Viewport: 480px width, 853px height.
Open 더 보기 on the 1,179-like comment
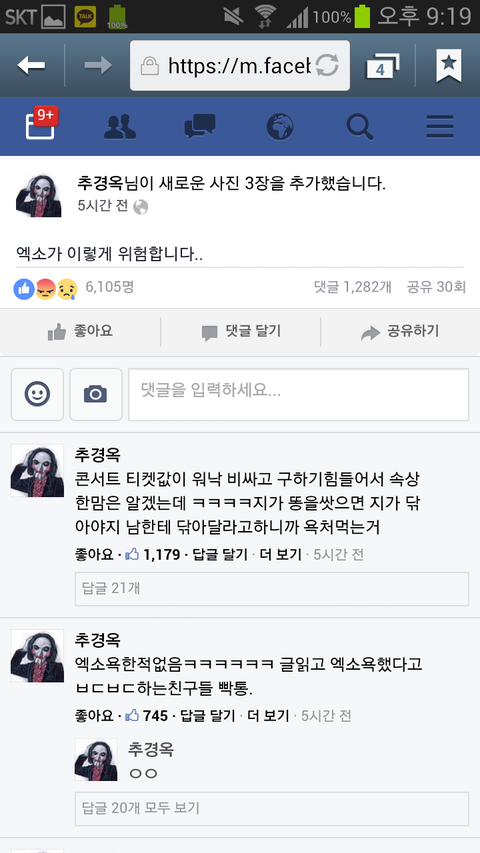coord(280,554)
